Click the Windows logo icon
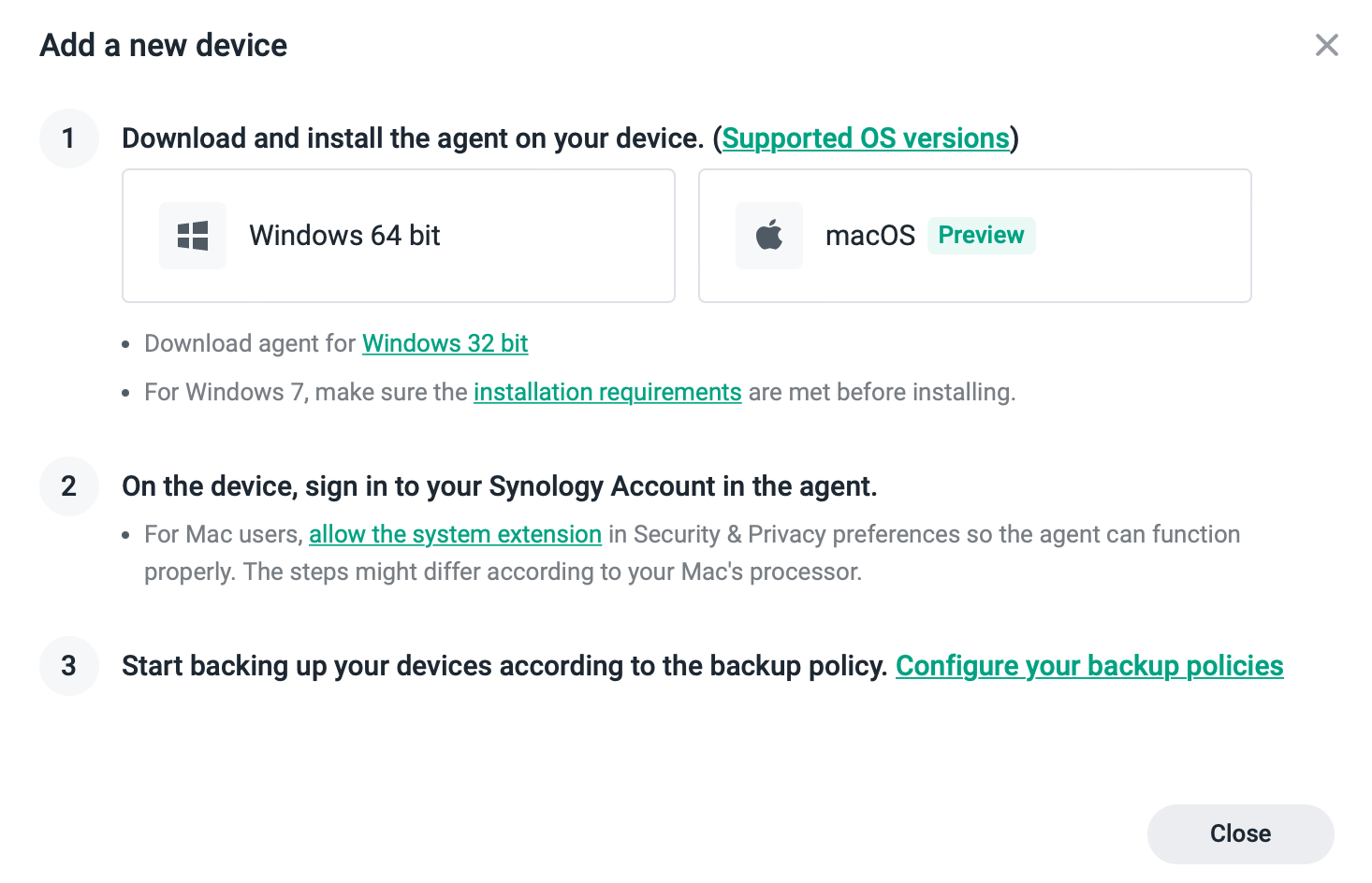Image resolution: width=1372 pixels, height=883 pixels. tap(193, 236)
